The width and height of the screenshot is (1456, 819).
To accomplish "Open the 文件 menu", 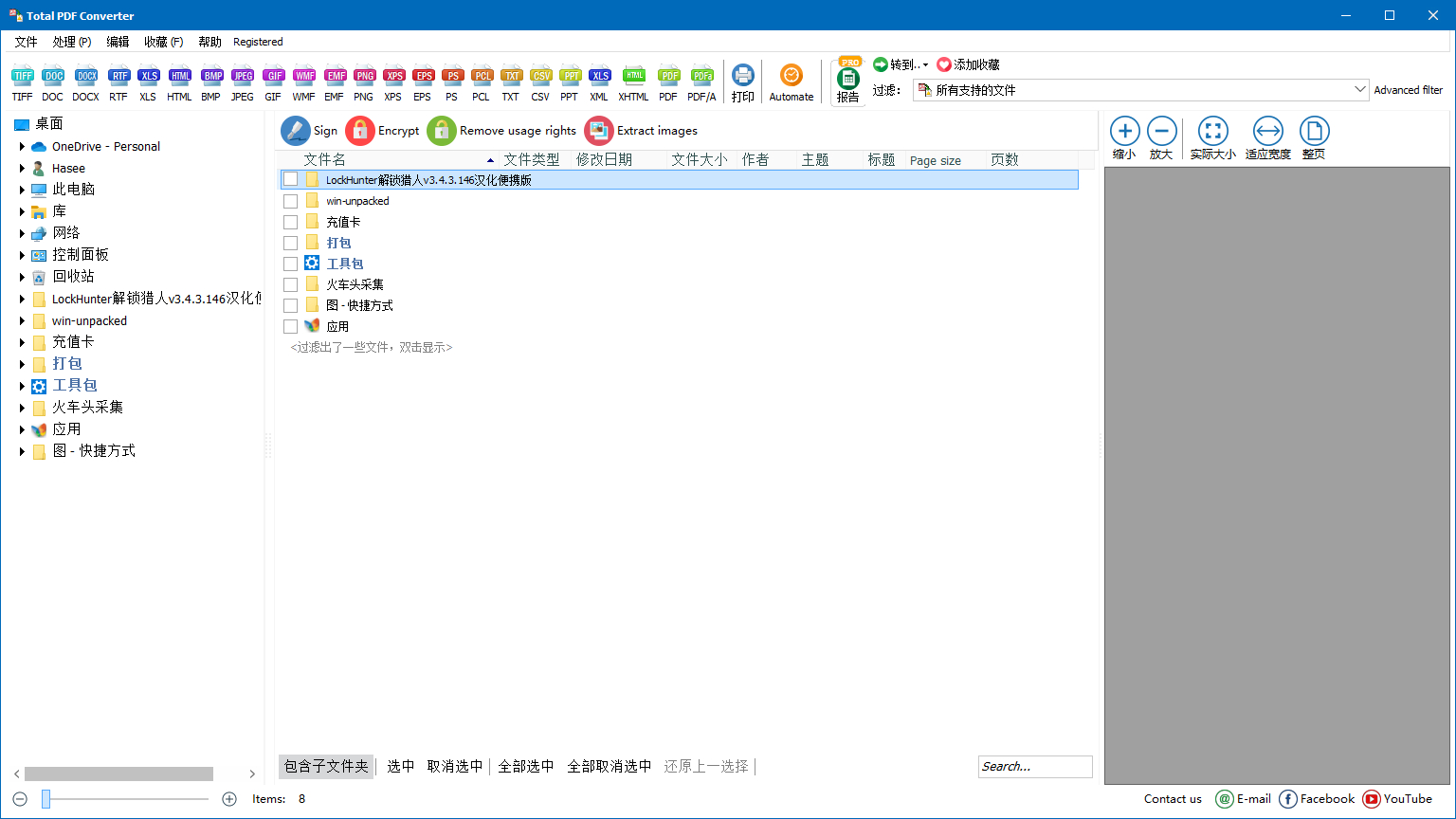I will [x=26, y=42].
